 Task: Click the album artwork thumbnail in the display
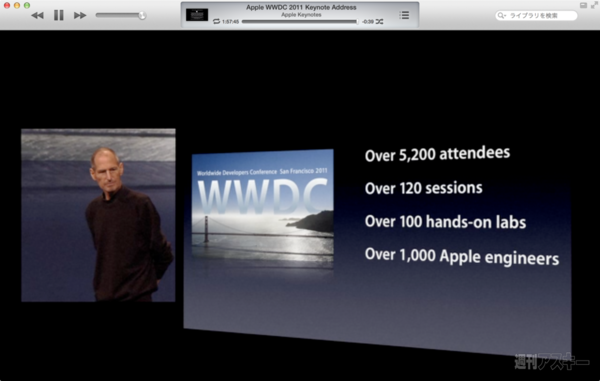tap(197, 15)
